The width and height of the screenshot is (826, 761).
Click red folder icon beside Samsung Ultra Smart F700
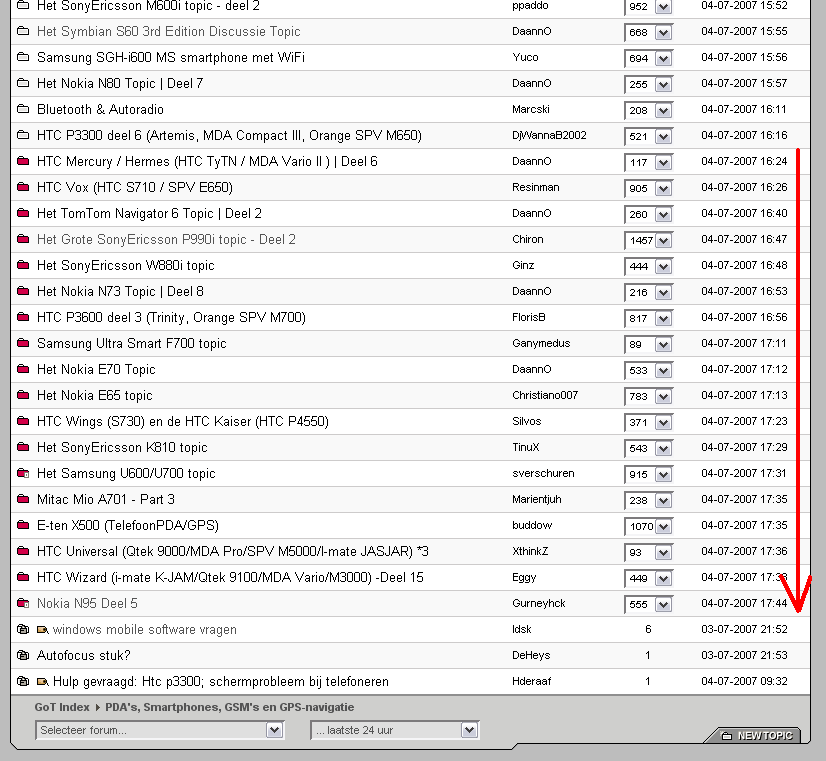pyautogui.click(x=23, y=343)
